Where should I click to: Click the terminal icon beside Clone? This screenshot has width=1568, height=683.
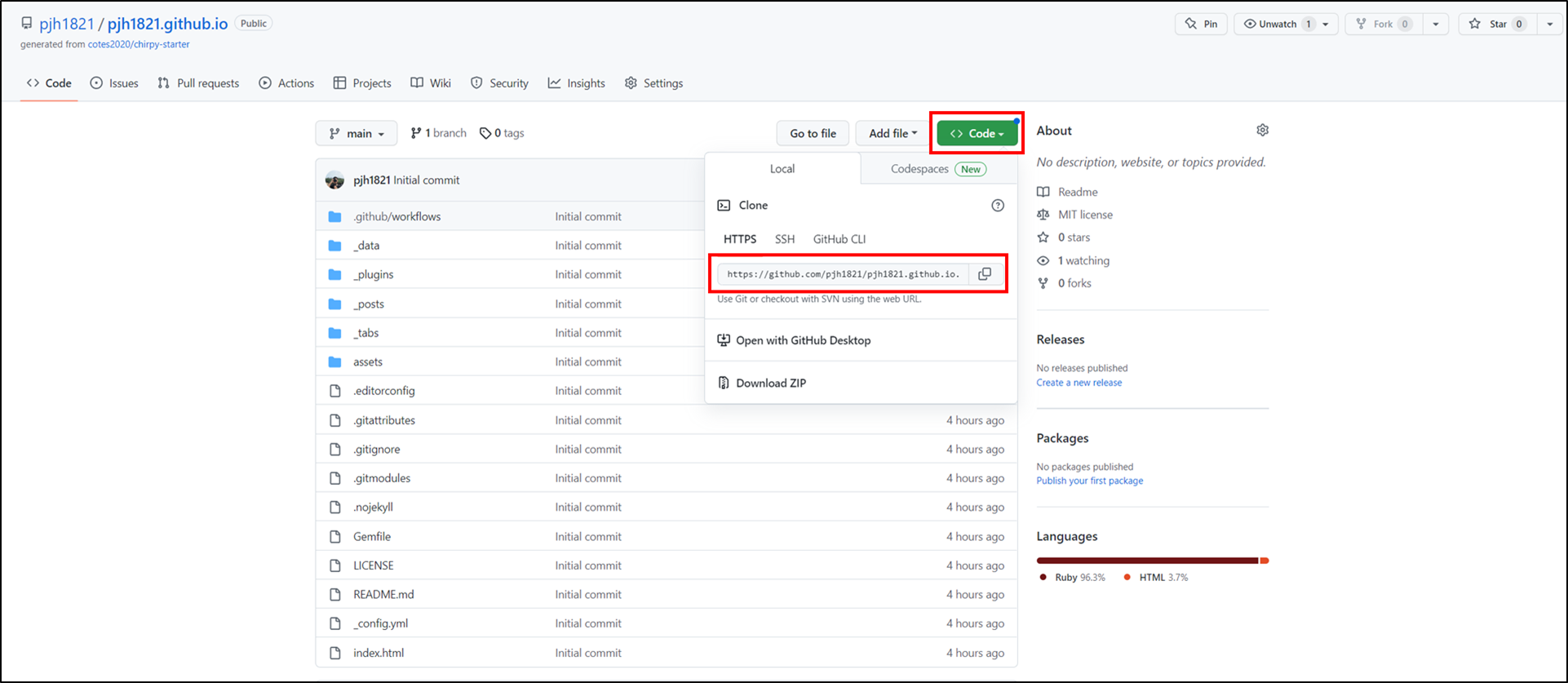(x=724, y=206)
